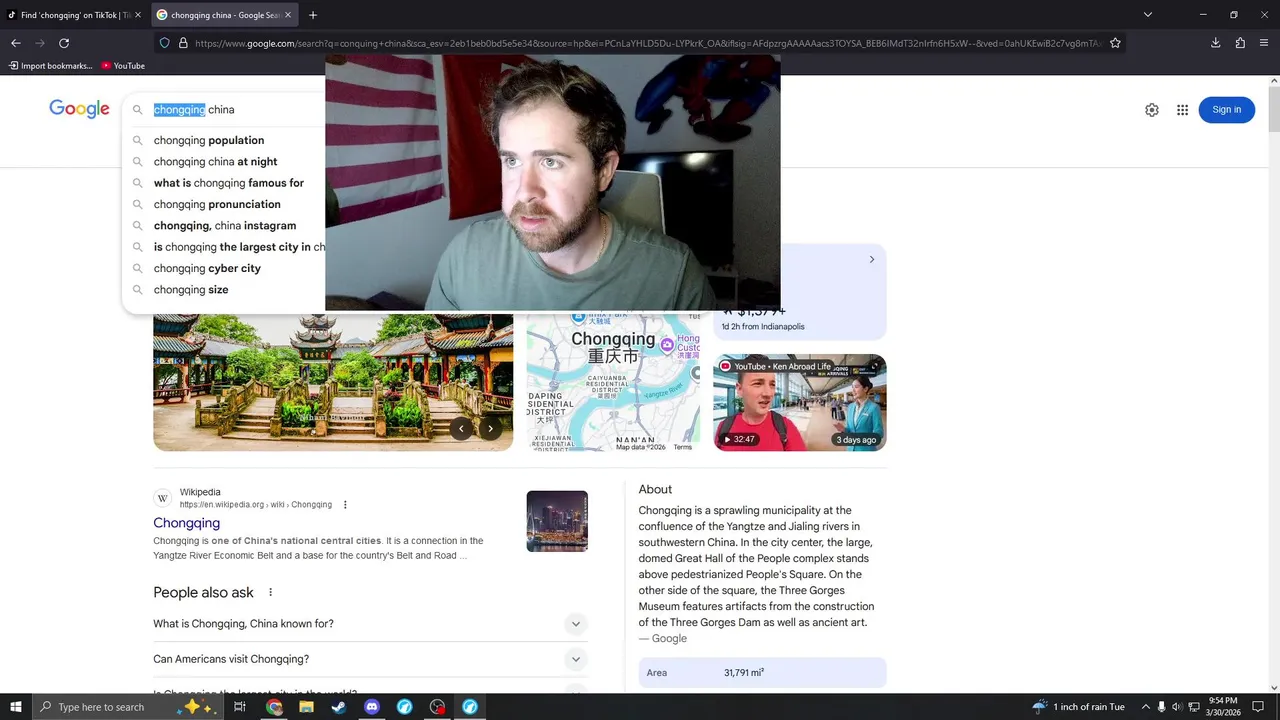Open a new browser tab

[x=313, y=15]
